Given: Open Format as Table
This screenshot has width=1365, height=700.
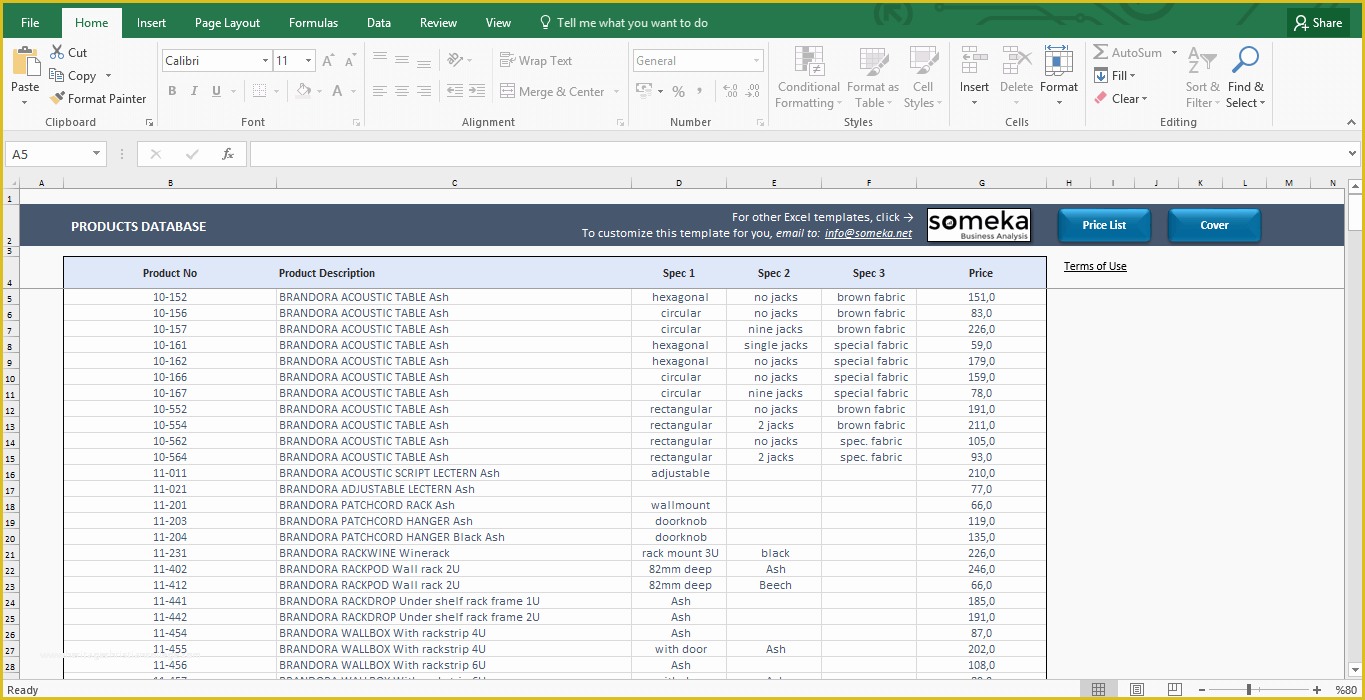Looking at the screenshot, I should pos(873,77).
